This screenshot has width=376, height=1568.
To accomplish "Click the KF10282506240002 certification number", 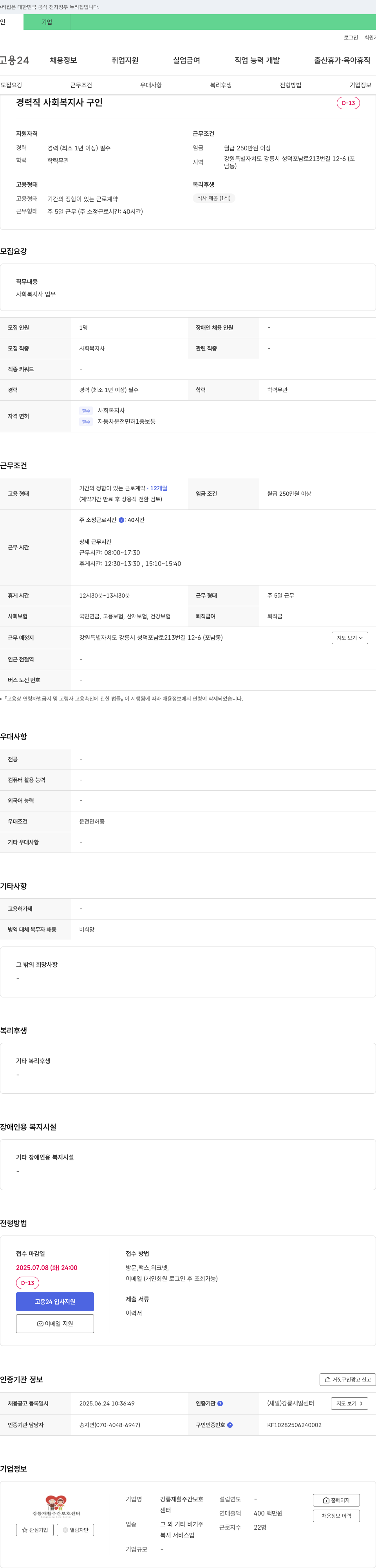I will click(295, 1425).
